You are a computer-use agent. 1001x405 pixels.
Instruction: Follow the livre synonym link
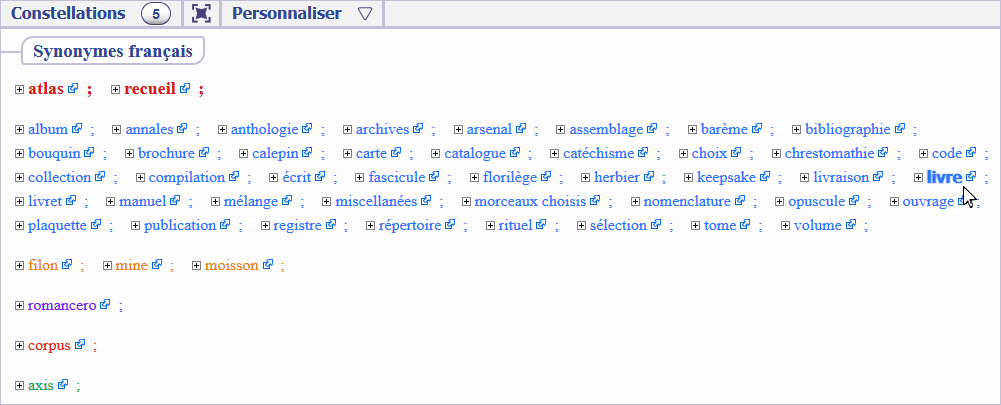tap(943, 177)
